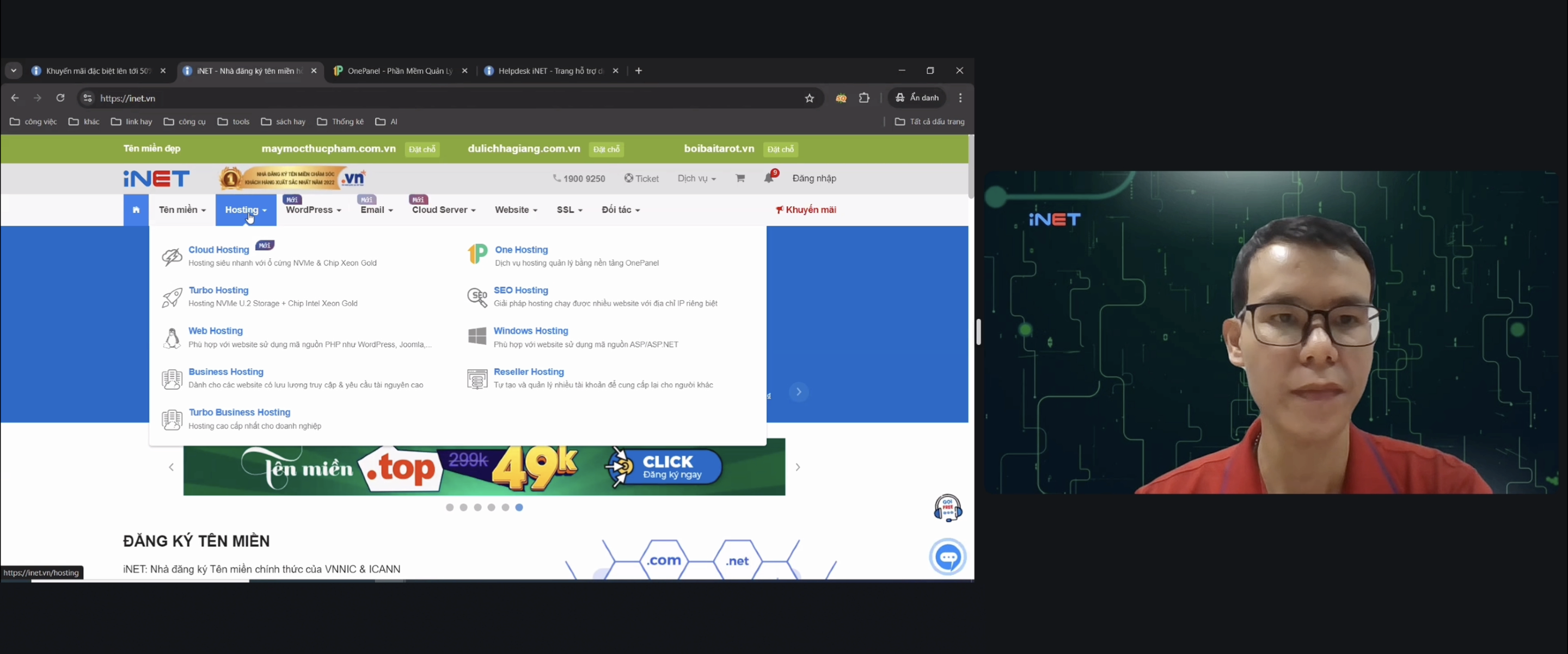Click the Turbo Business Hosting icon
Screen dimensions: 1568x654
(172, 420)
